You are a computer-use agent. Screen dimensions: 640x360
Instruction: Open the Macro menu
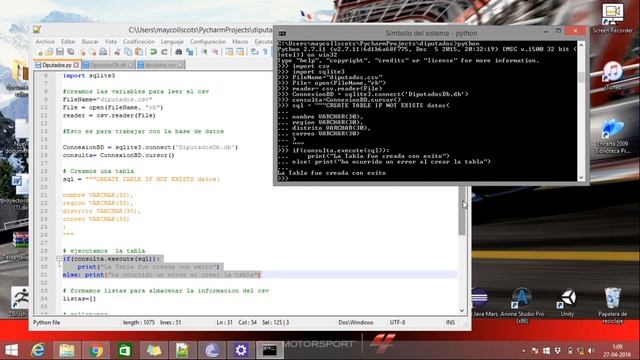pyautogui.click(x=240, y=42)
